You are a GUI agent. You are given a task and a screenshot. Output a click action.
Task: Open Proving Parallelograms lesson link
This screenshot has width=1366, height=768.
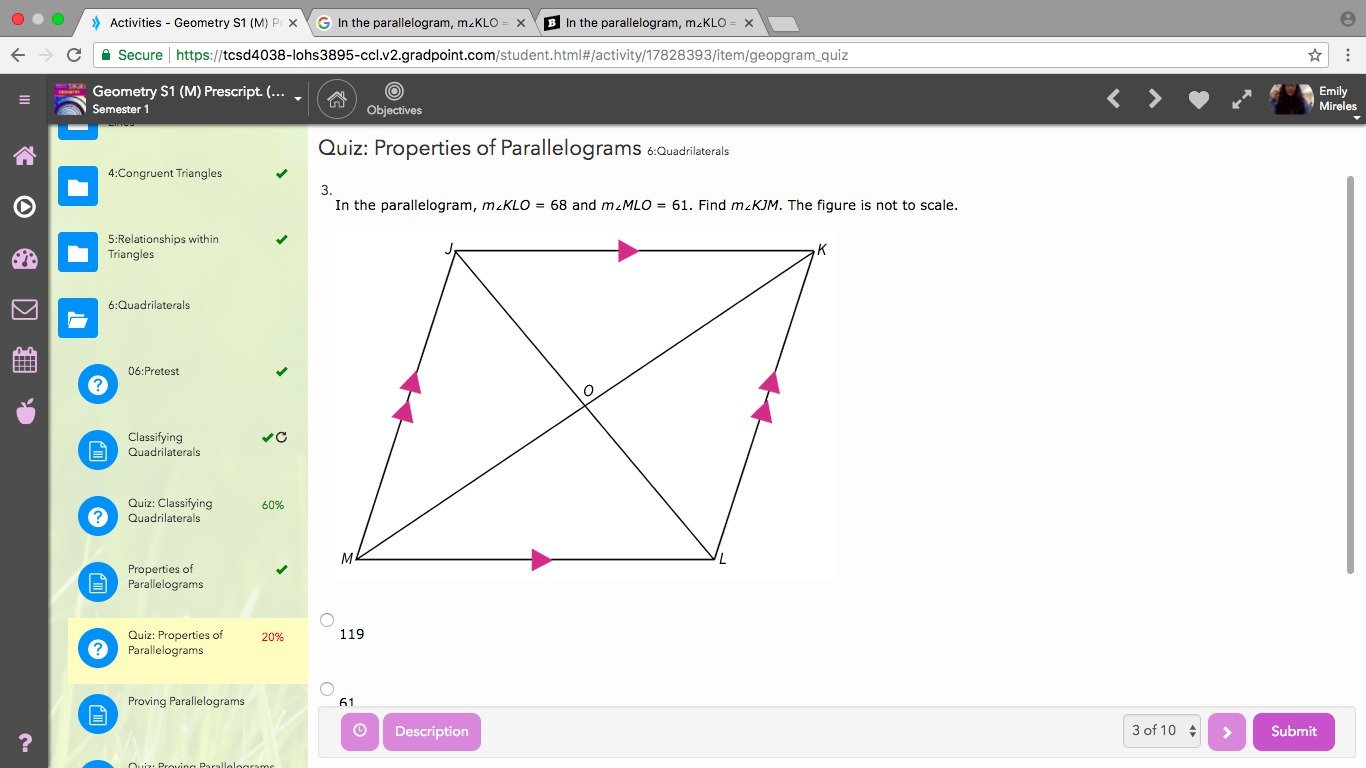click(186, 701)
